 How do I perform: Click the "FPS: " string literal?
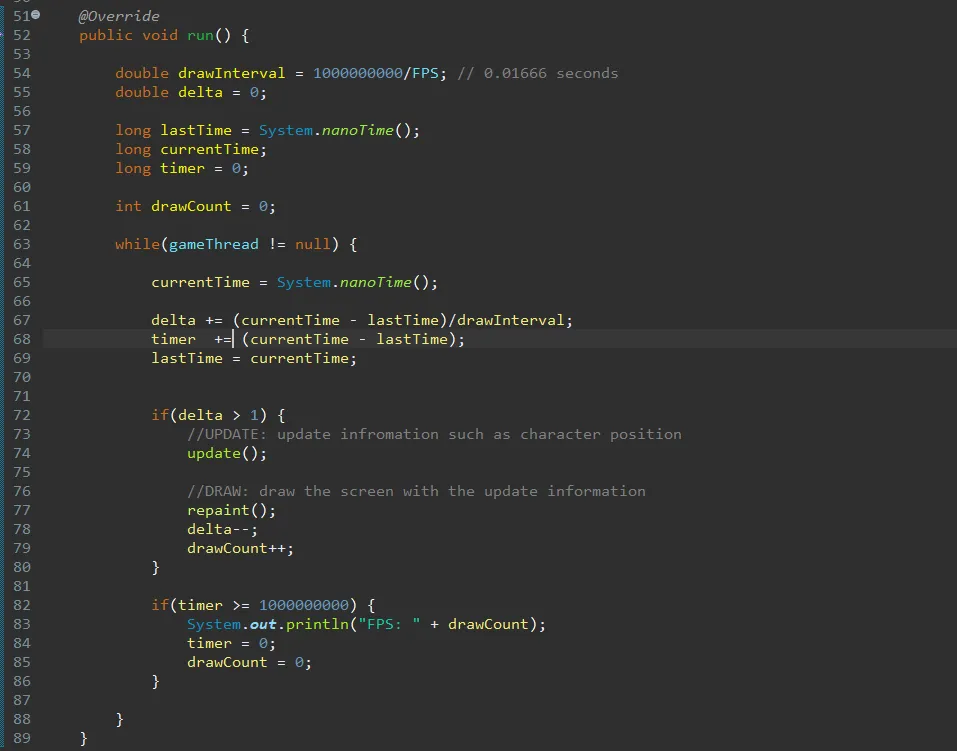click(x=389, y=624)
